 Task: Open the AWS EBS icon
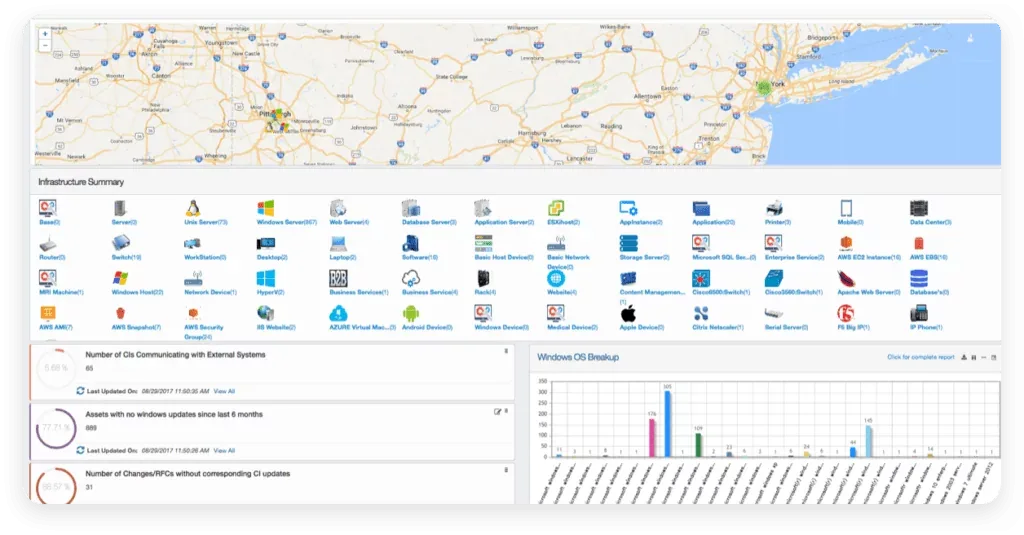tap(919, 244)
